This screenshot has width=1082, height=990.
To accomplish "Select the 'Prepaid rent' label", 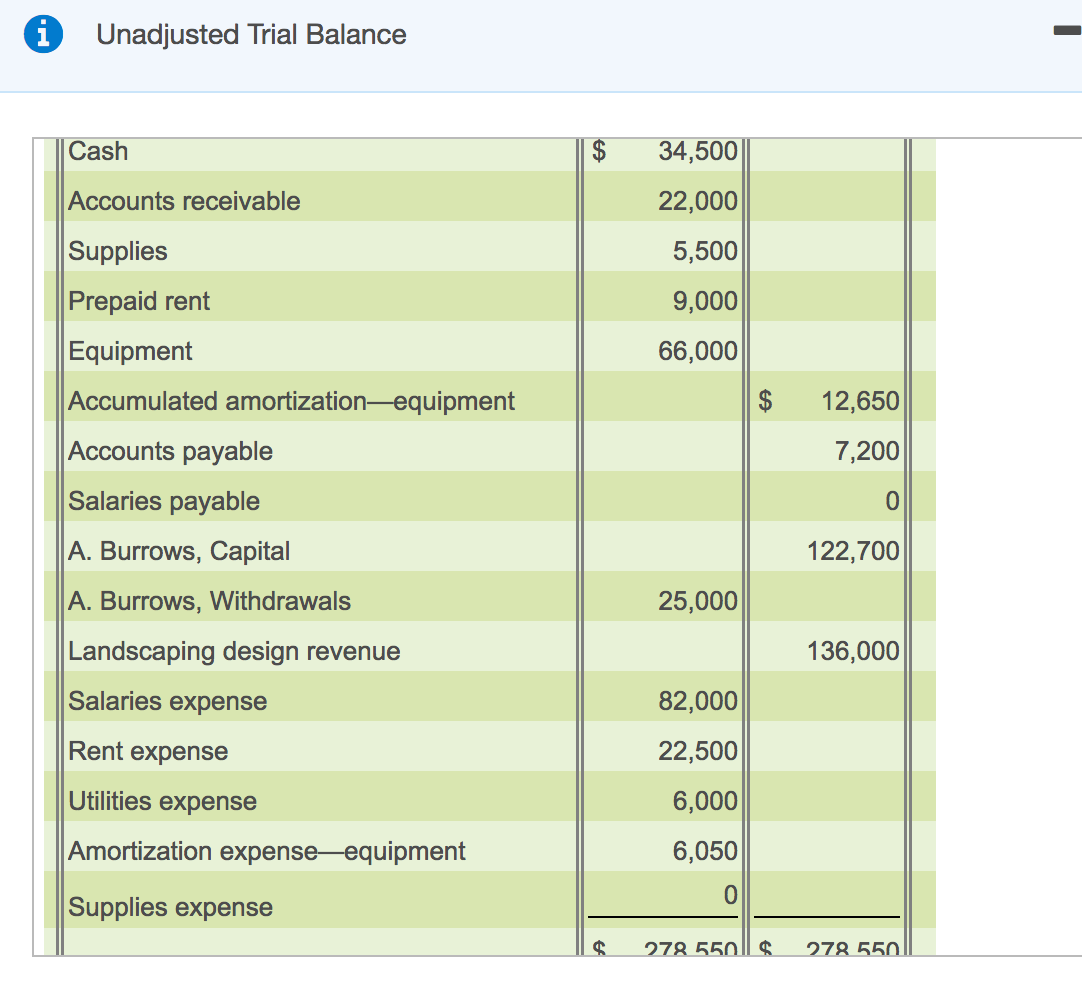I will [x=139, y=301].
